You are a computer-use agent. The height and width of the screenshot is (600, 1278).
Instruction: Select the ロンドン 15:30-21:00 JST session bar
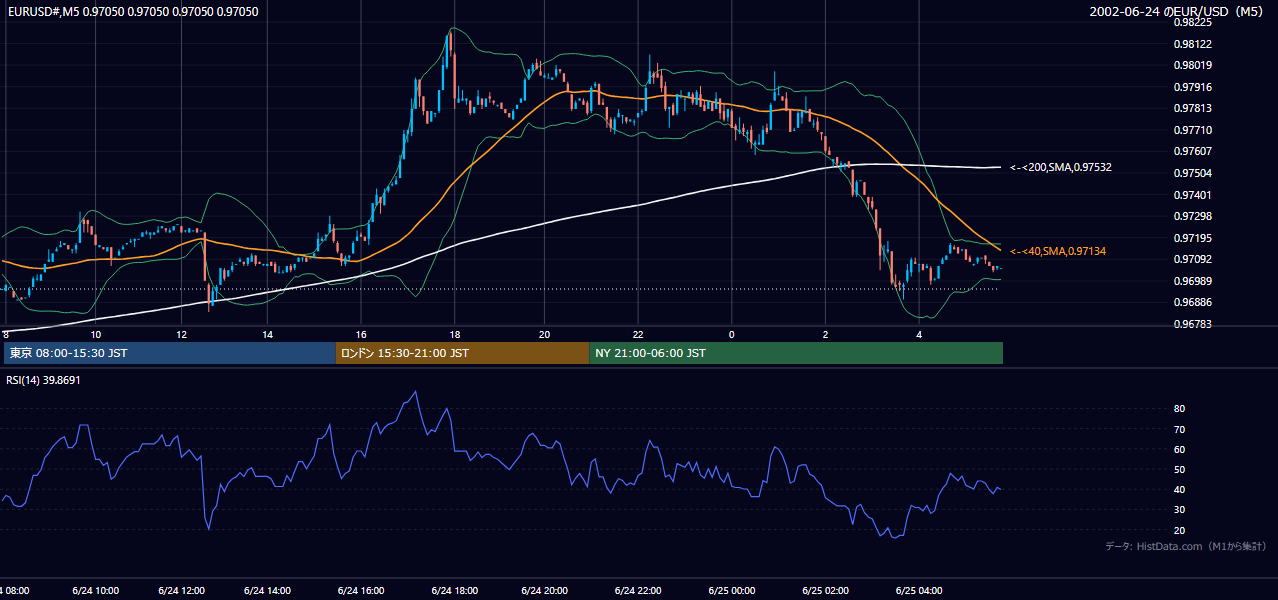tap(462, 353)
